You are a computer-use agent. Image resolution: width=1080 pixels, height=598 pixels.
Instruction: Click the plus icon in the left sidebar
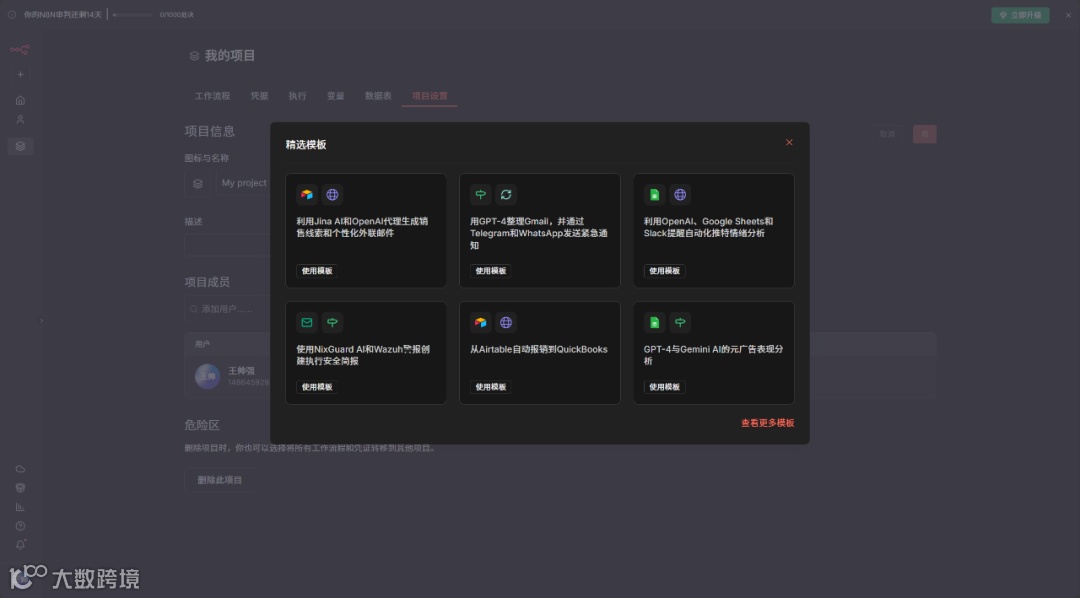[x=20, y=74]
